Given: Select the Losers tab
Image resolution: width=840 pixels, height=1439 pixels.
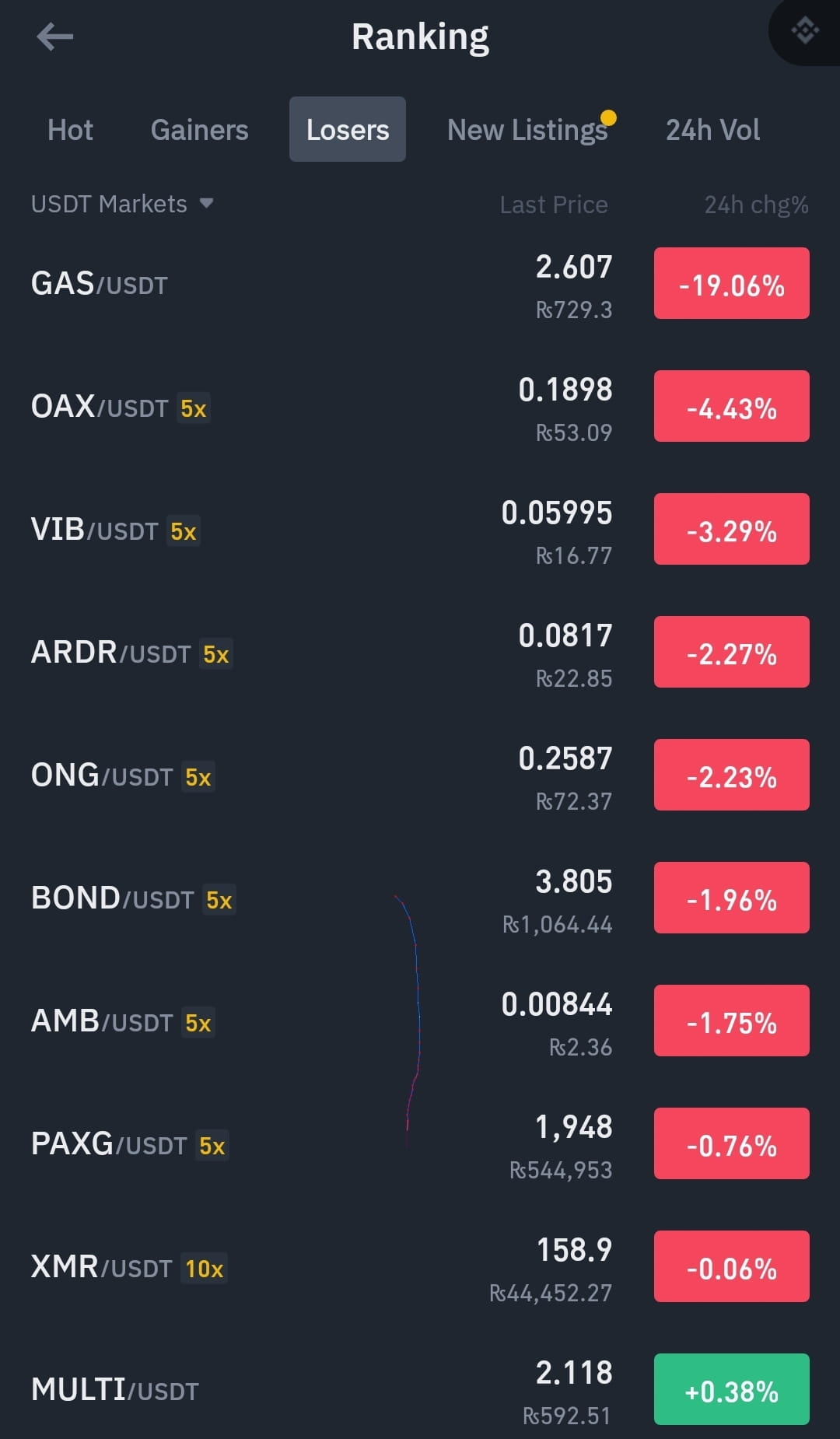Looking at the screenshot, I should click(x=348, y=129).
